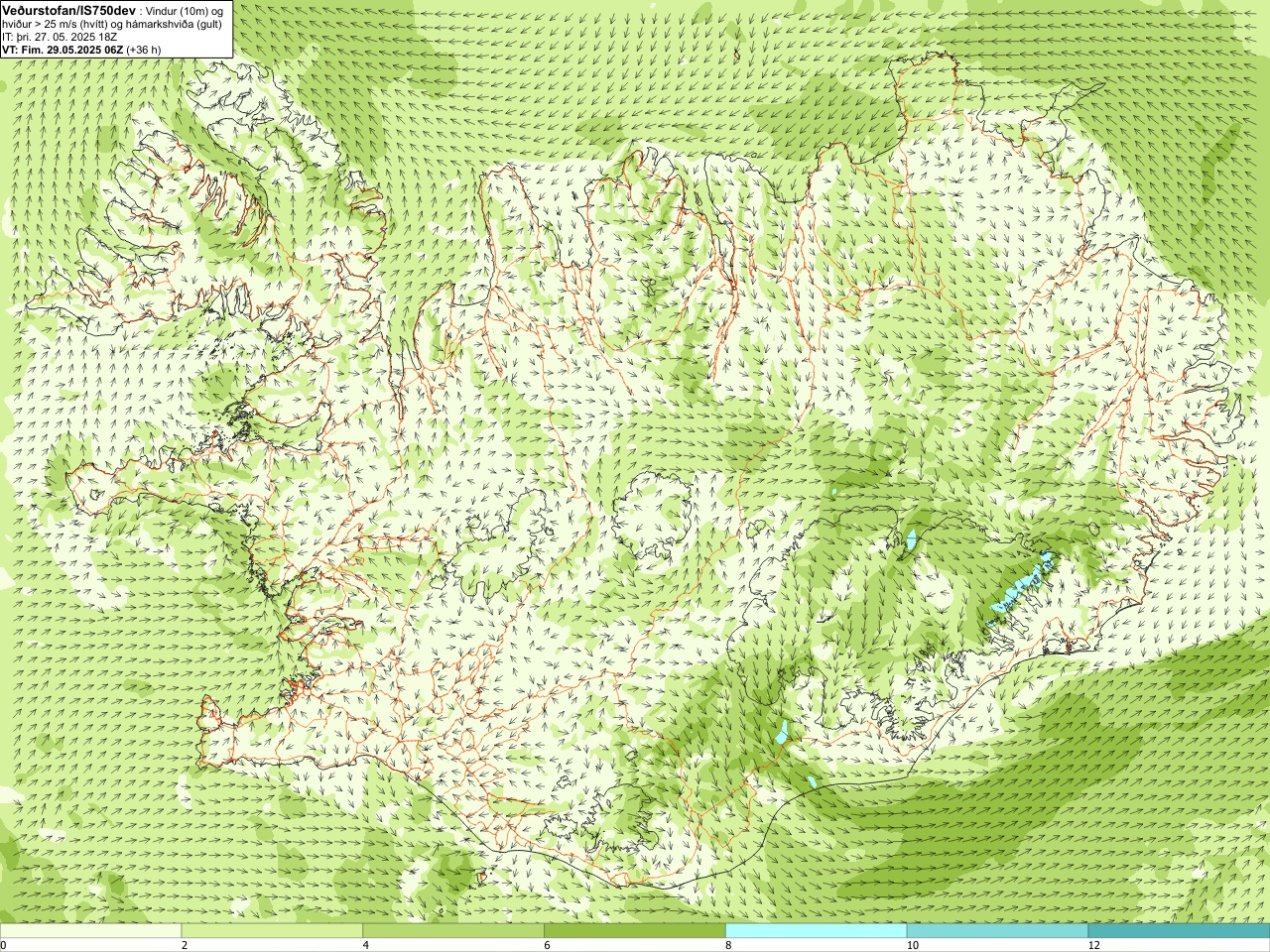
Task: Click the teal legend swatch above 12 m/s
Action: 1179,931
